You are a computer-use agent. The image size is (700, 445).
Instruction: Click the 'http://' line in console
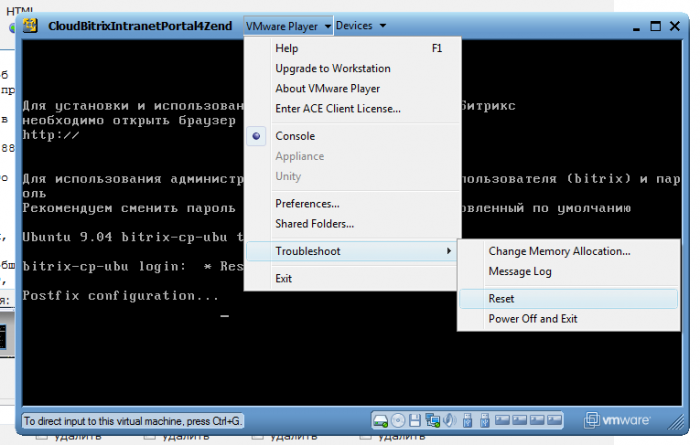click(51, 135)
